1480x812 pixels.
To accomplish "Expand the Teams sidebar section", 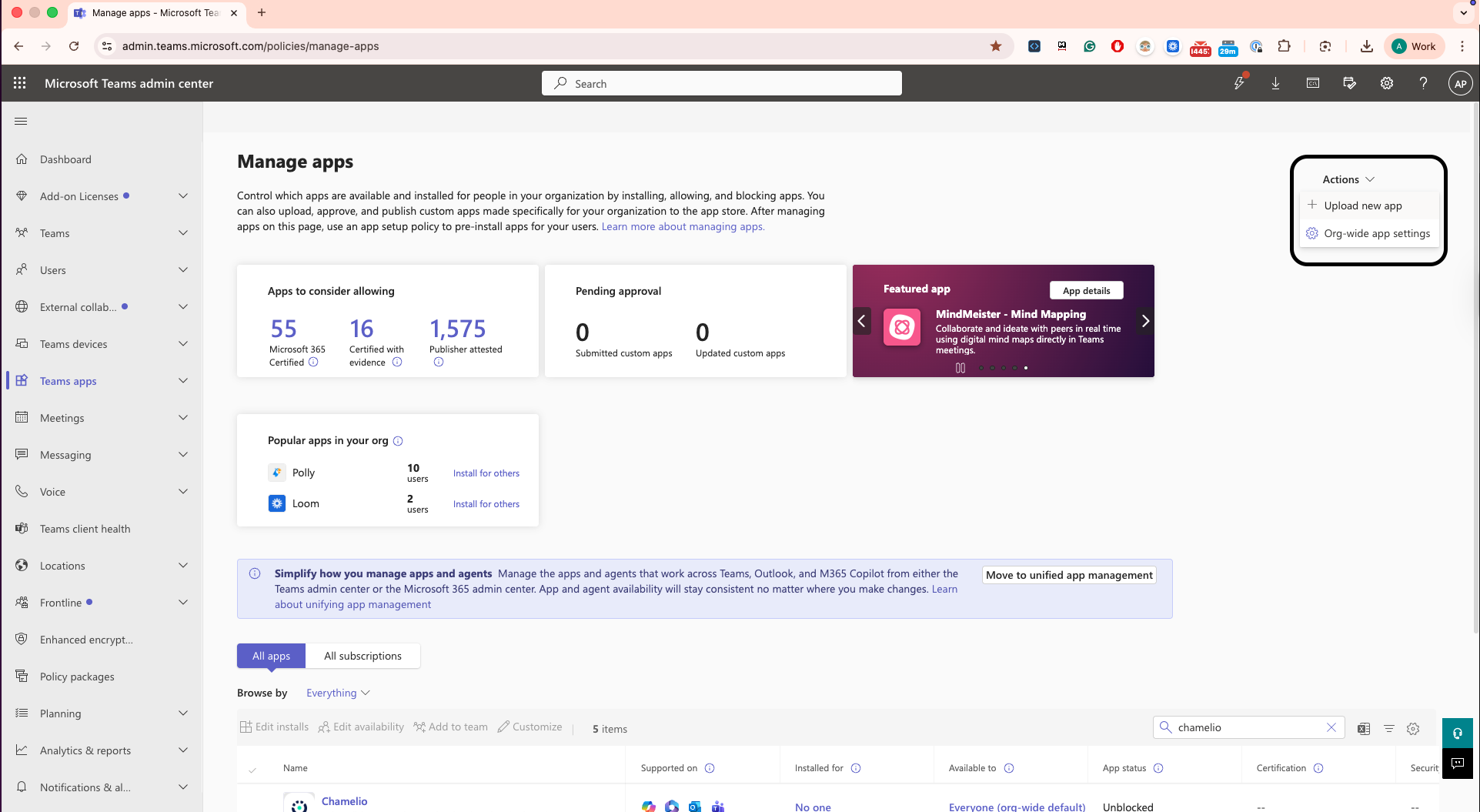I will pyautogui.click(x=183, y=233).
